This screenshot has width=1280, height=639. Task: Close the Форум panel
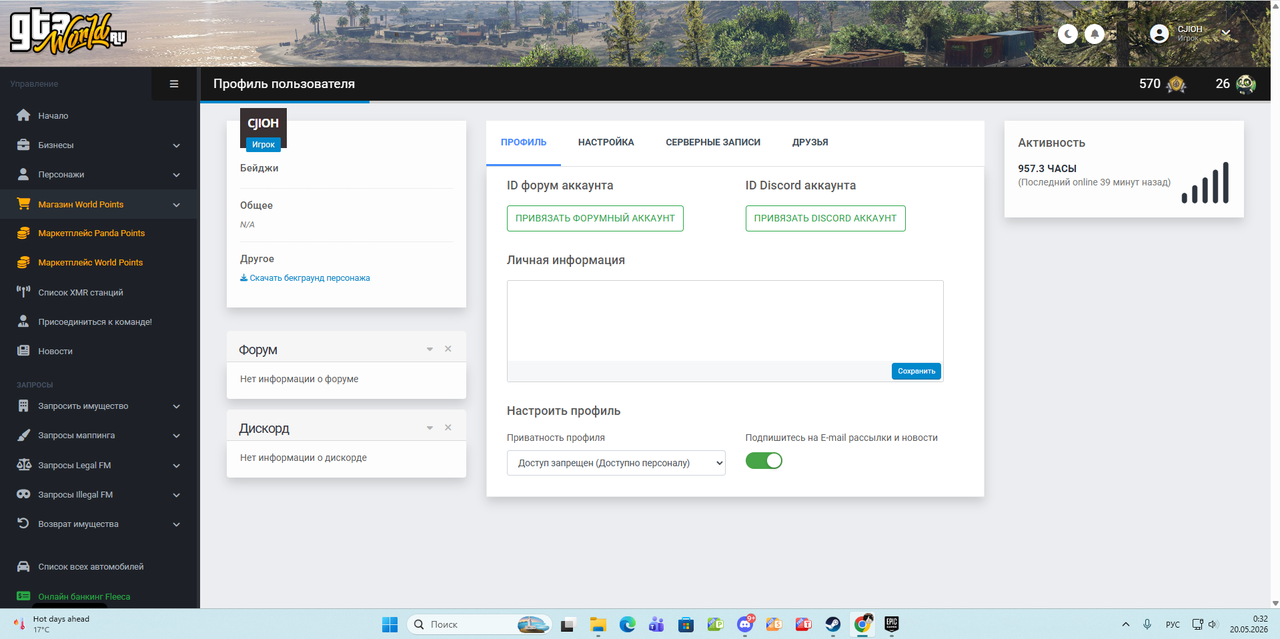[448, 349]
